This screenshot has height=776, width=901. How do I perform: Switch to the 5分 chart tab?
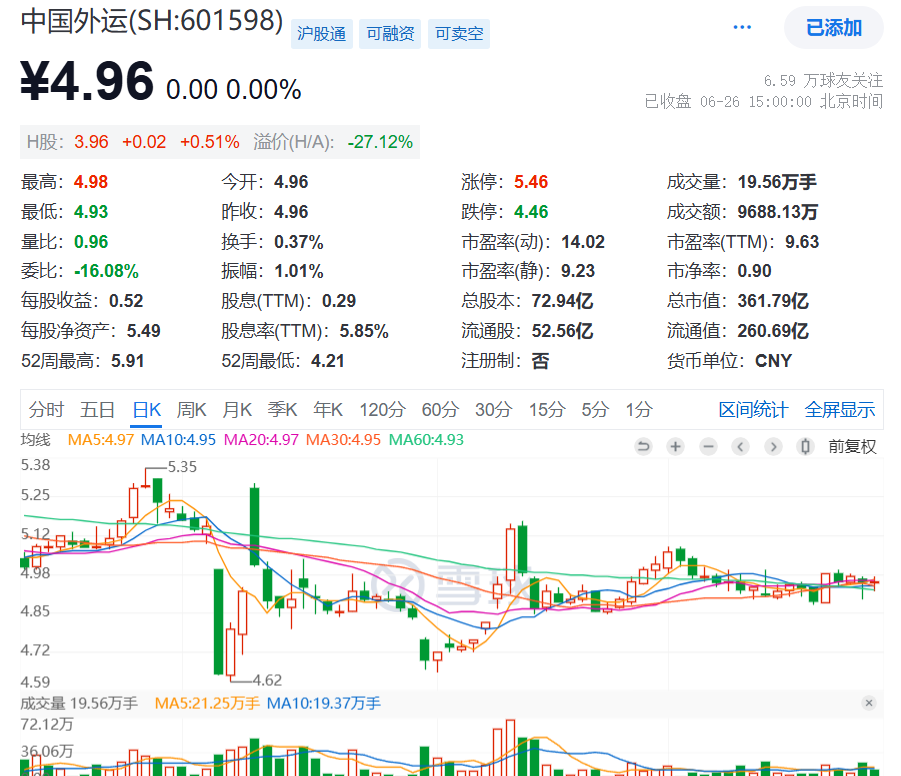coord(595,410)
